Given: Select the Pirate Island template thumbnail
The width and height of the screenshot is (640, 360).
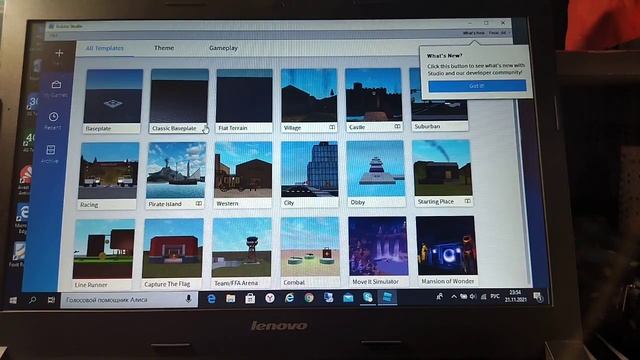Looking at the screenshot, I should 176,170.
